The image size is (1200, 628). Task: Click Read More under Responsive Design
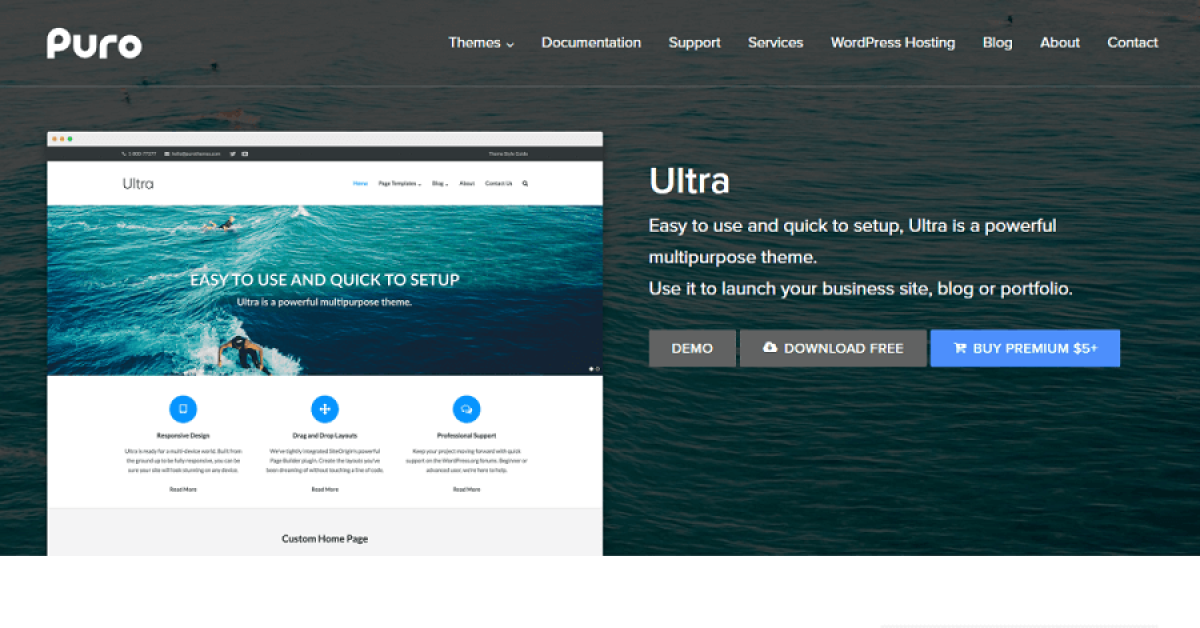pyautogui.click(x=183, y=489)
